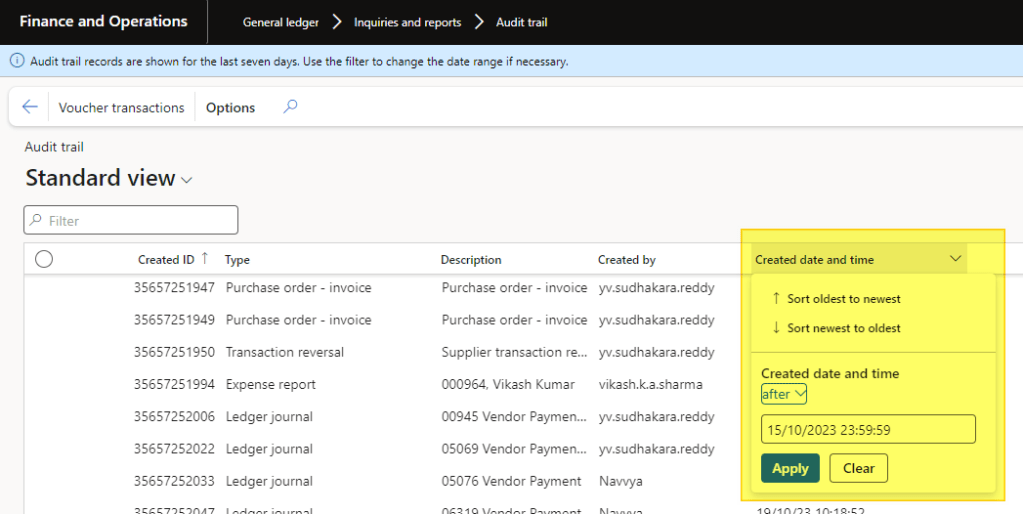This screenshot has height=514, width=1023.
Task: Click the back arrow icon
Action: coord(30,107)
